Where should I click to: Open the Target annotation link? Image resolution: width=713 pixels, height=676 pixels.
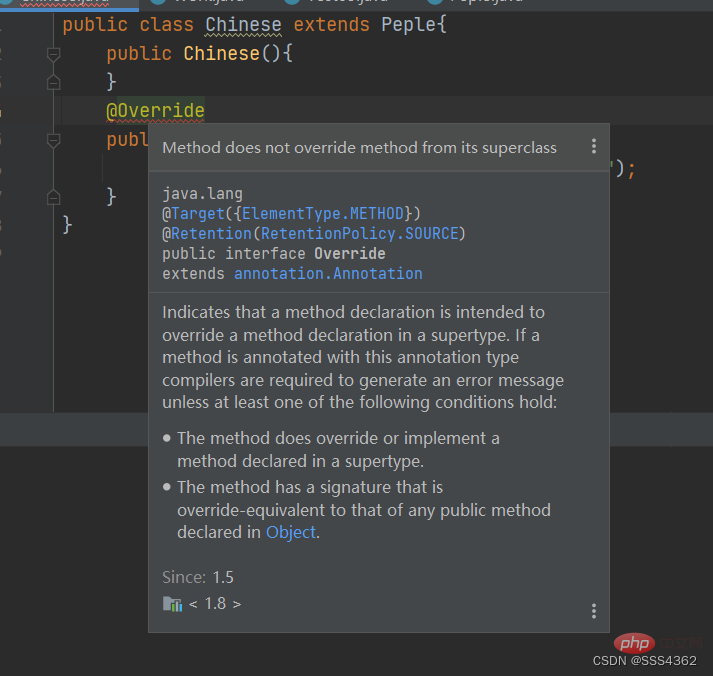pos(198,214)
